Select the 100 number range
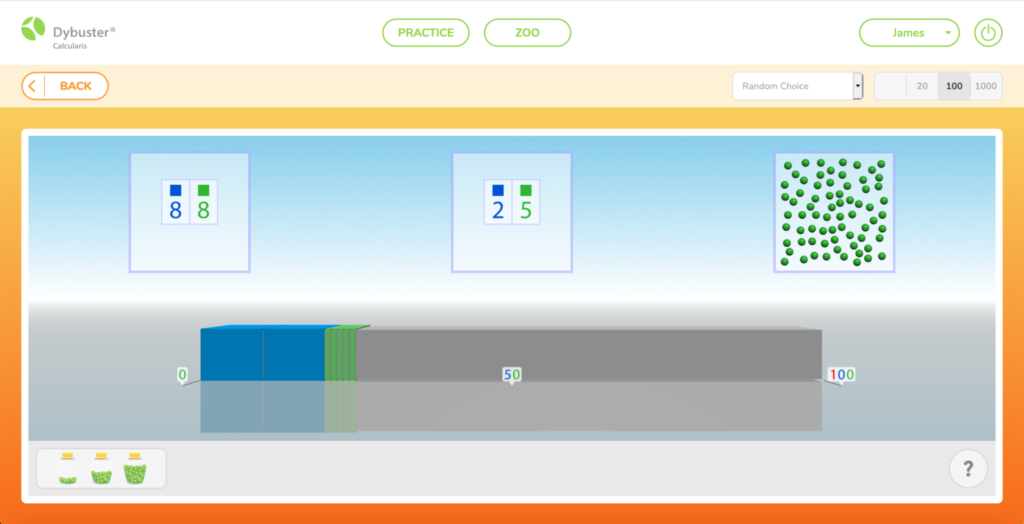Viewport: 1024px width, 524px height. [x=954, y=86]
